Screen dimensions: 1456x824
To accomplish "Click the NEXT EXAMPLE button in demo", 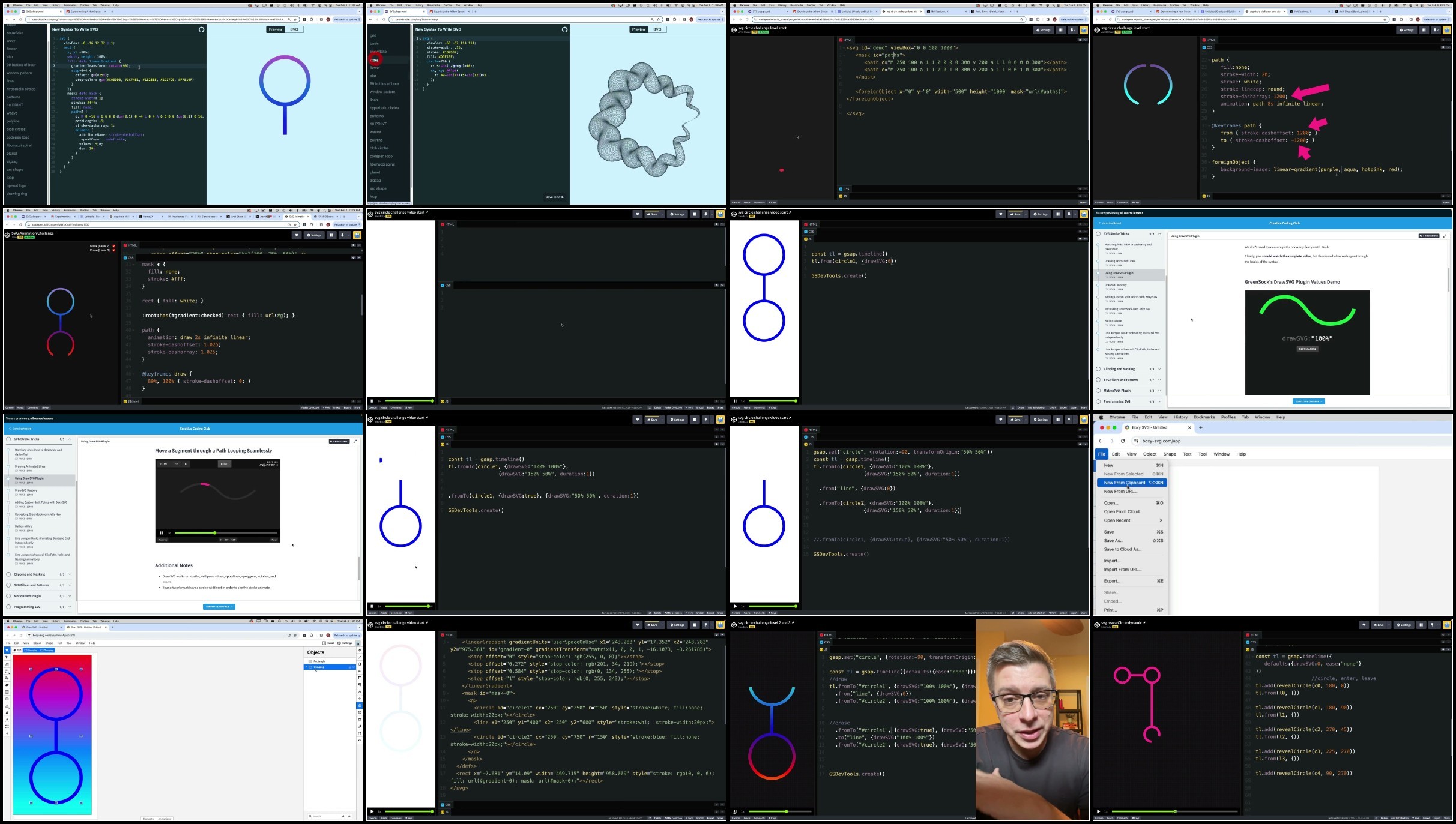I will pyautogui.click(x=1307, y=349).
